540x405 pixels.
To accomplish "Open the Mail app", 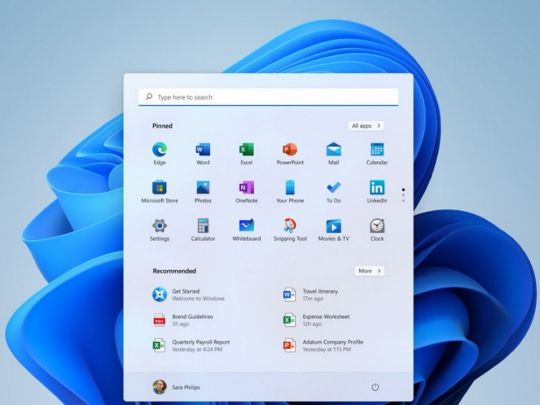I will (x=333, y=153).
